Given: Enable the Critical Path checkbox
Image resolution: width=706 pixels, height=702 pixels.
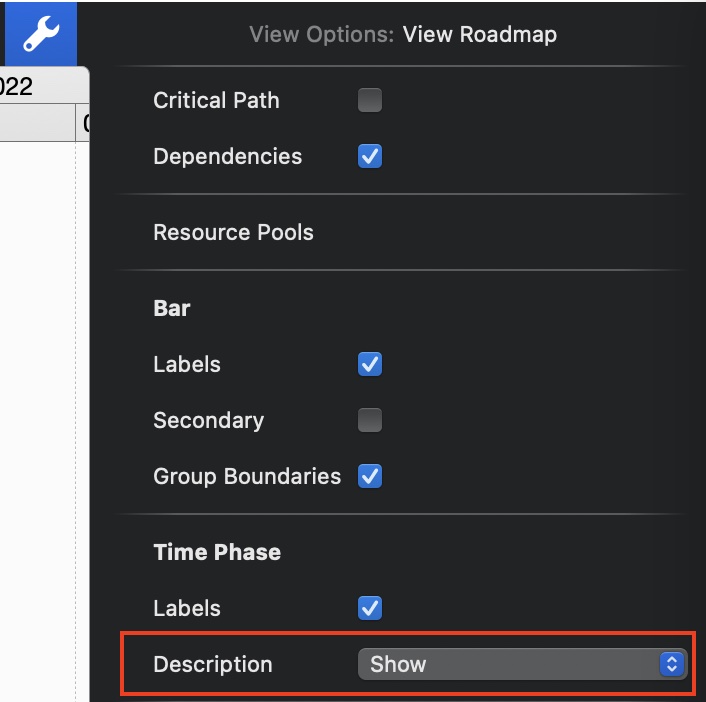Looking at the screenshot, I should click(370, 100).
